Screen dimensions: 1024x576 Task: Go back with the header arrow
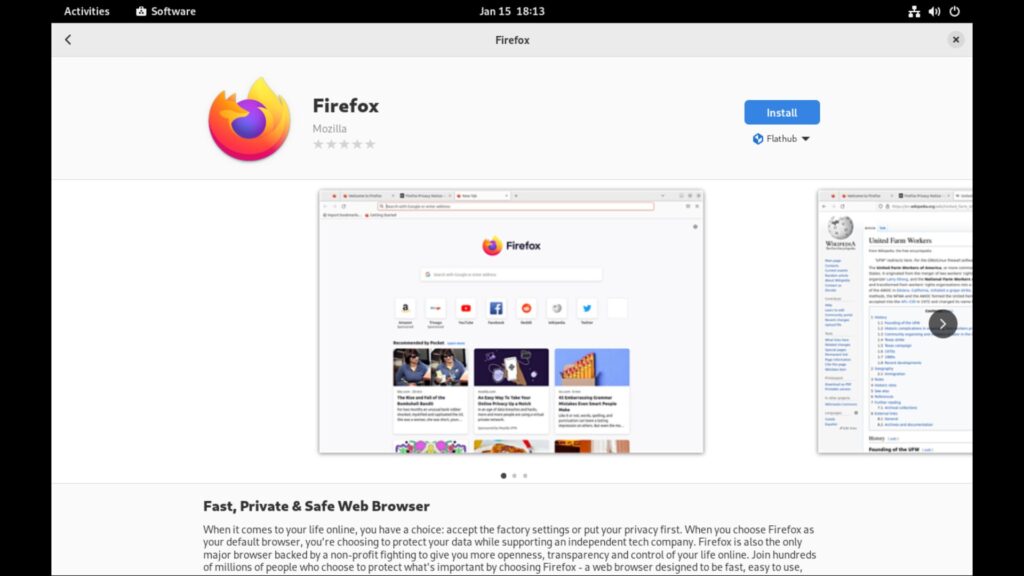(68, 40)
